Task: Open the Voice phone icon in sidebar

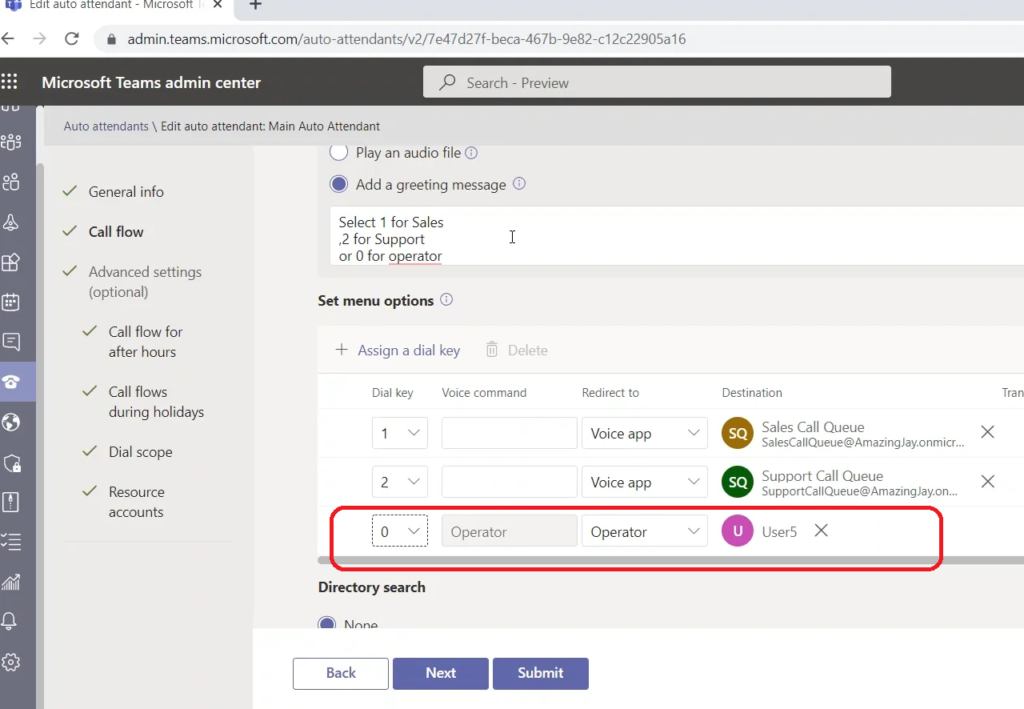Action: click(x=12, y=382)
